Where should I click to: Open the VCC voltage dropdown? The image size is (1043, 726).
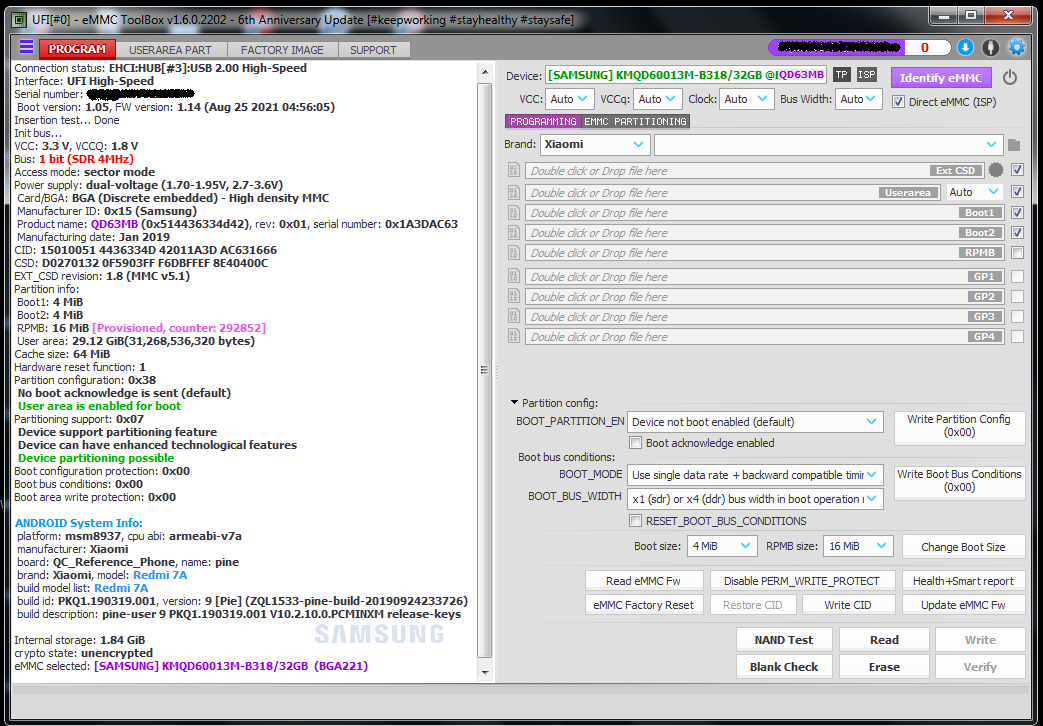click(570, 99)
